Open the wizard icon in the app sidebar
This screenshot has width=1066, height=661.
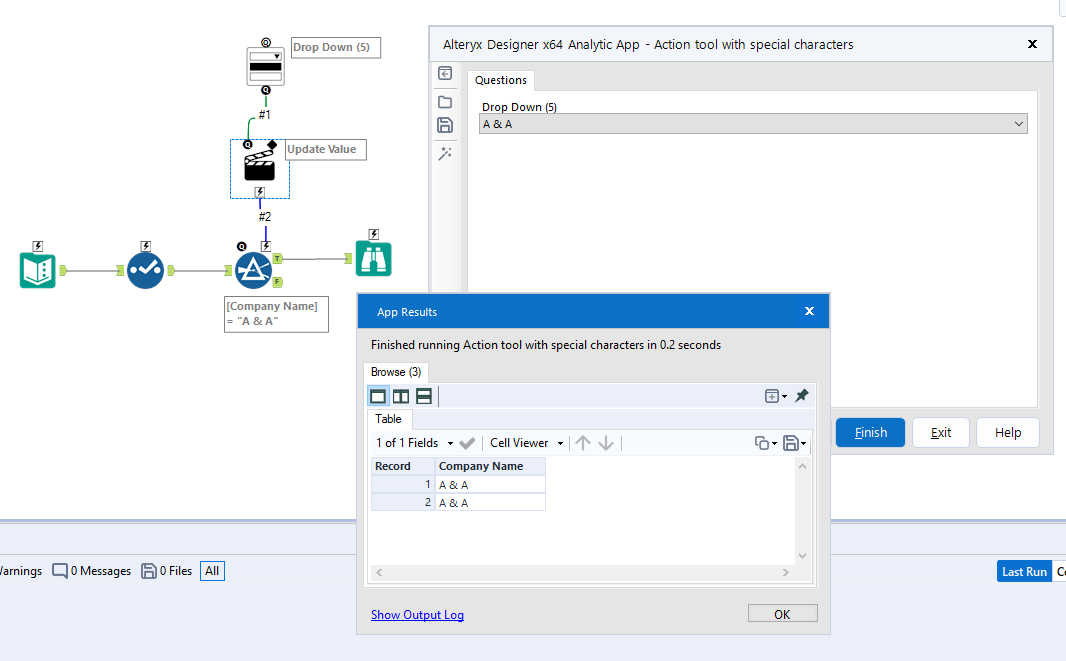click(x=445, y=153)
